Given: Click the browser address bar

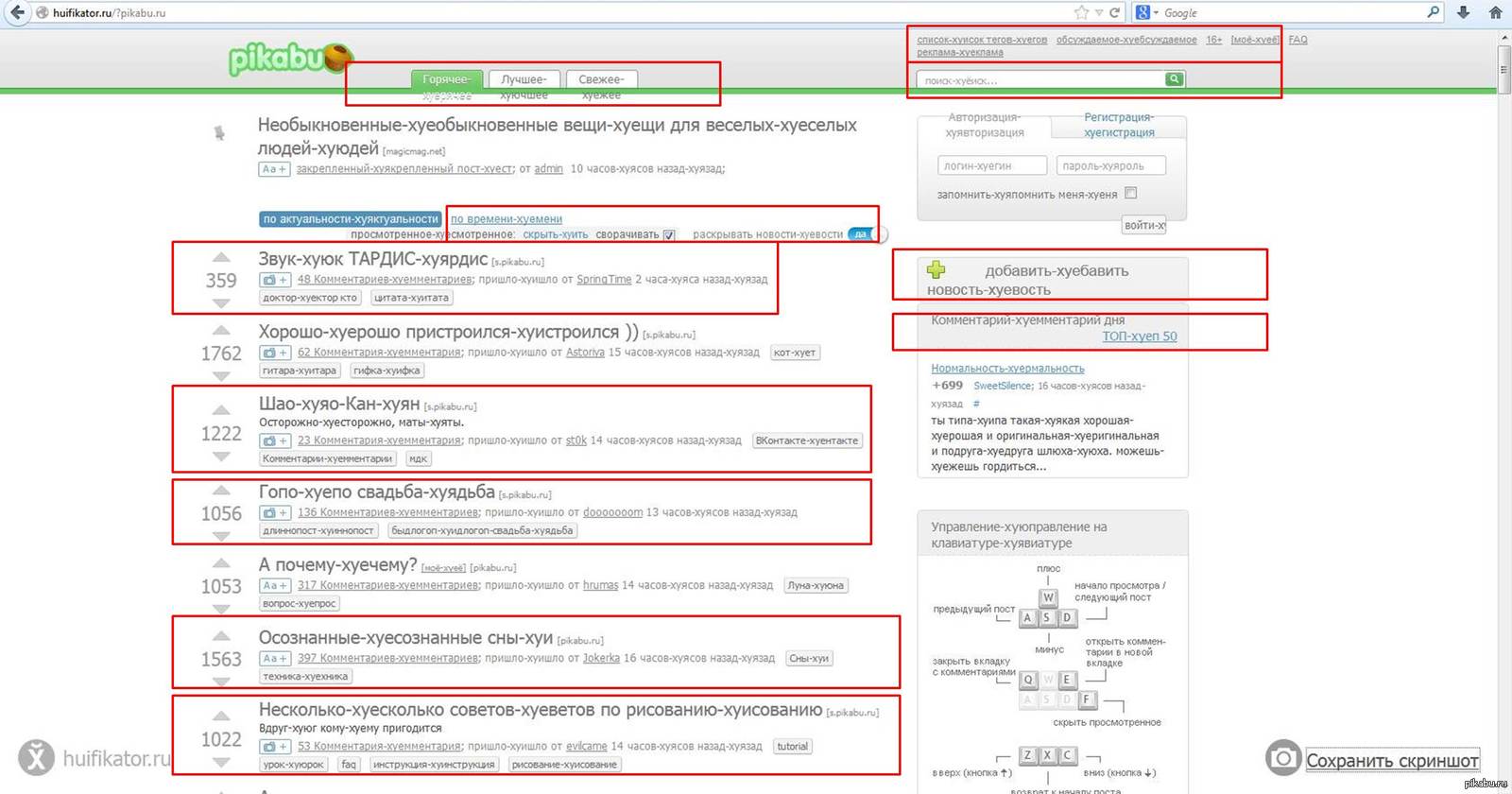Looking at the screenshot, I should pos(558,12).
